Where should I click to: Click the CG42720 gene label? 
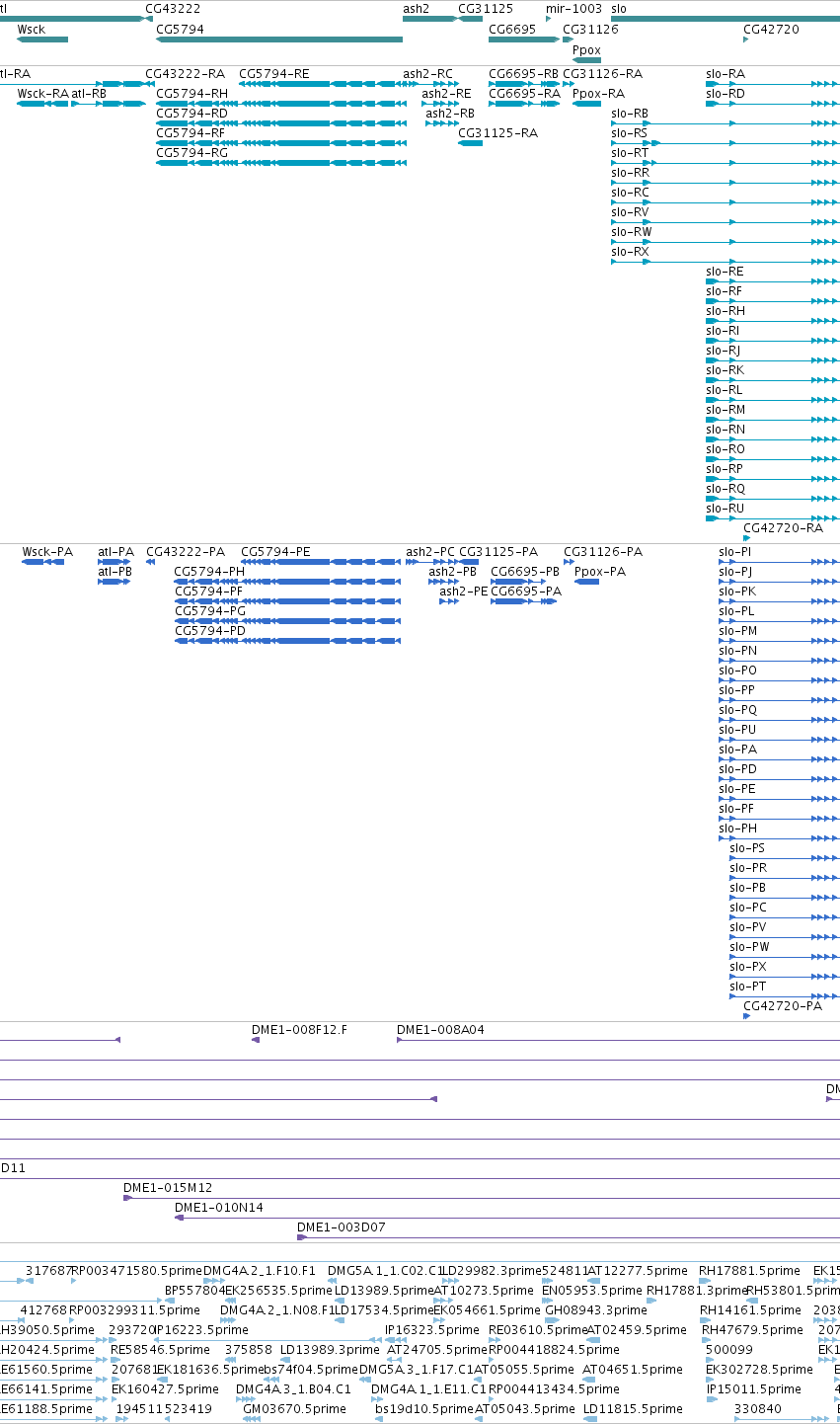[x=771, y=30]
